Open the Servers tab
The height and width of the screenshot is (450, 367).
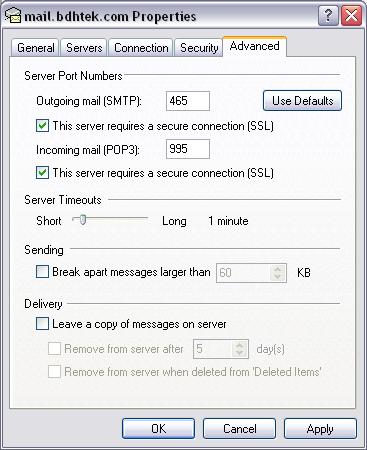coord(84,48)
